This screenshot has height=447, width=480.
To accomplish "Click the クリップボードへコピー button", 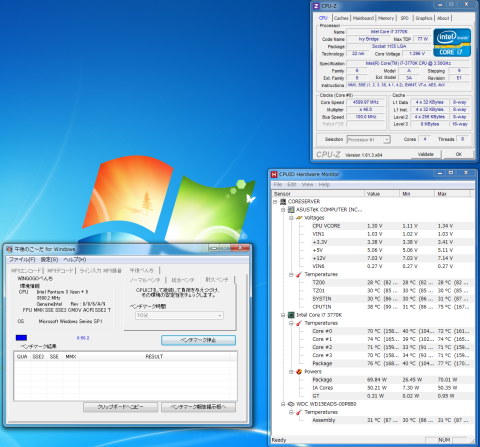I will coord(120,407).
